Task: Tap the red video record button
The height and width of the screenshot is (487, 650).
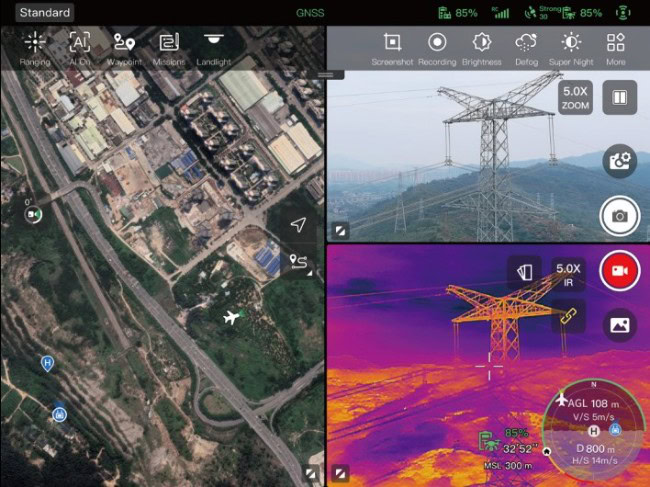Action: [620, 271]
